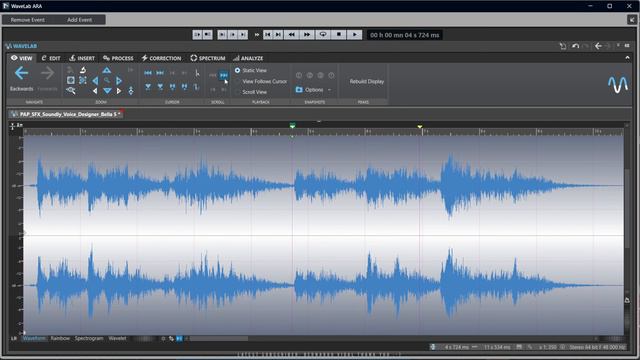Stop playback with the Stop button
Image resolution: width=640 pixels, height=360 pixels.
[338, 35]
